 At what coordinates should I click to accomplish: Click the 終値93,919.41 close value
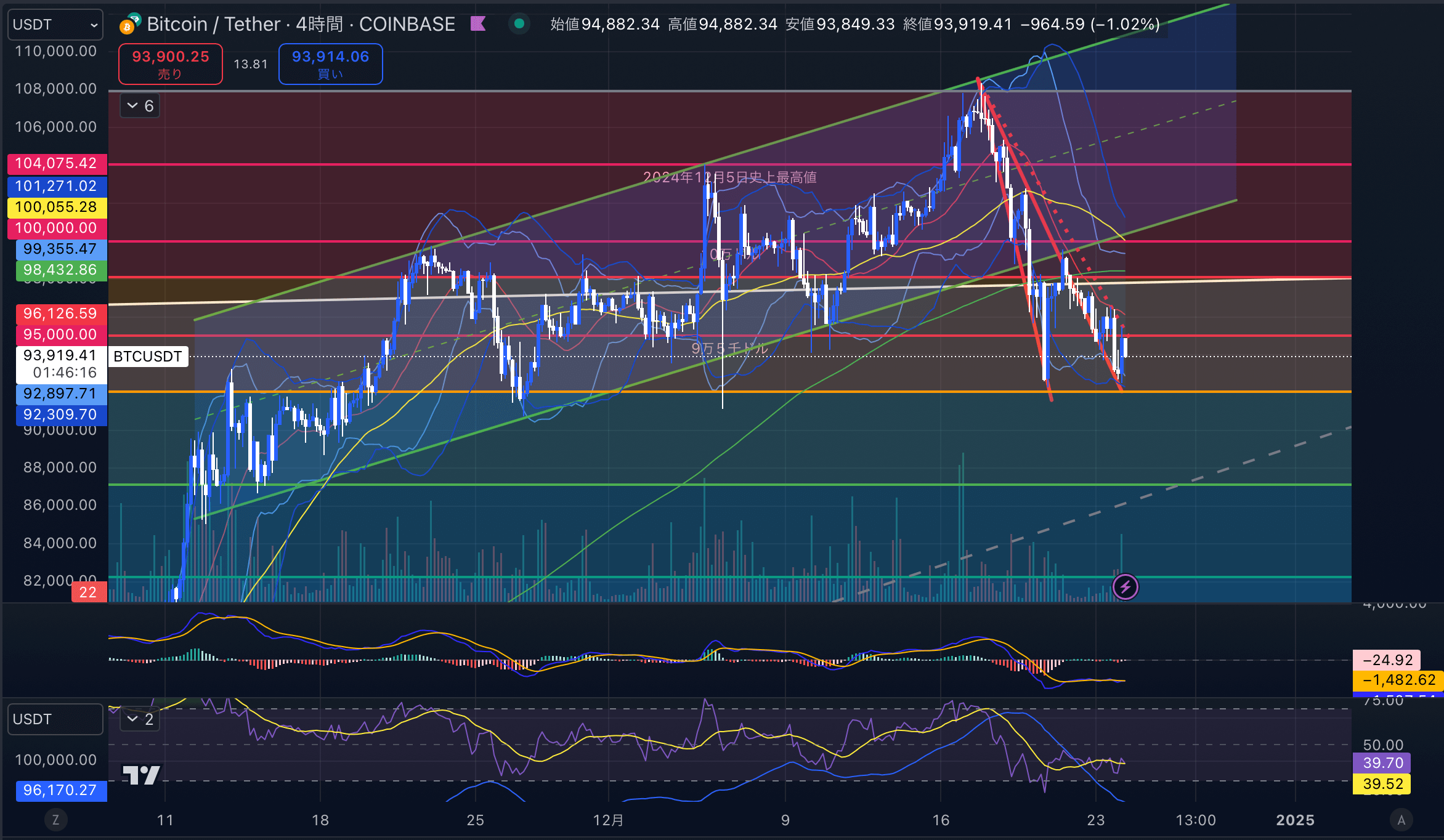tap(958, 24)
